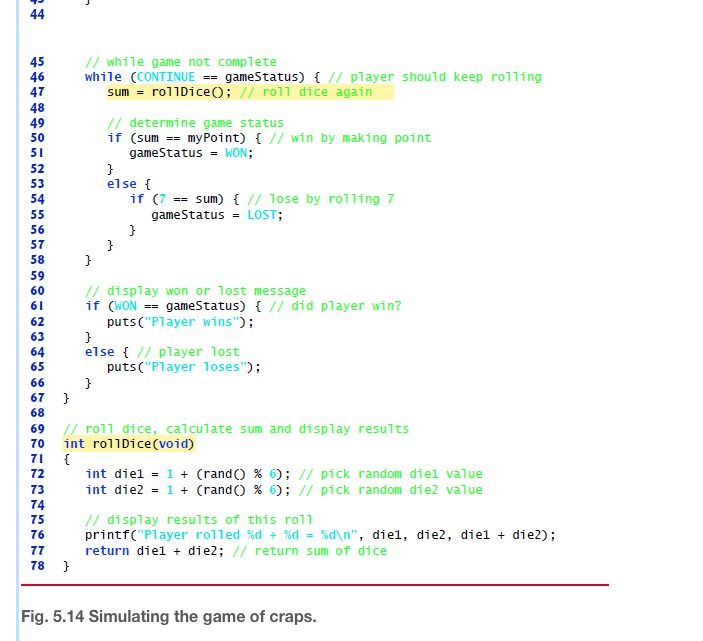This screenshot has width=703, height=641.
Task: Click the comment "// roll dice, calculate sum and display results"
Action: coord(236,429)
